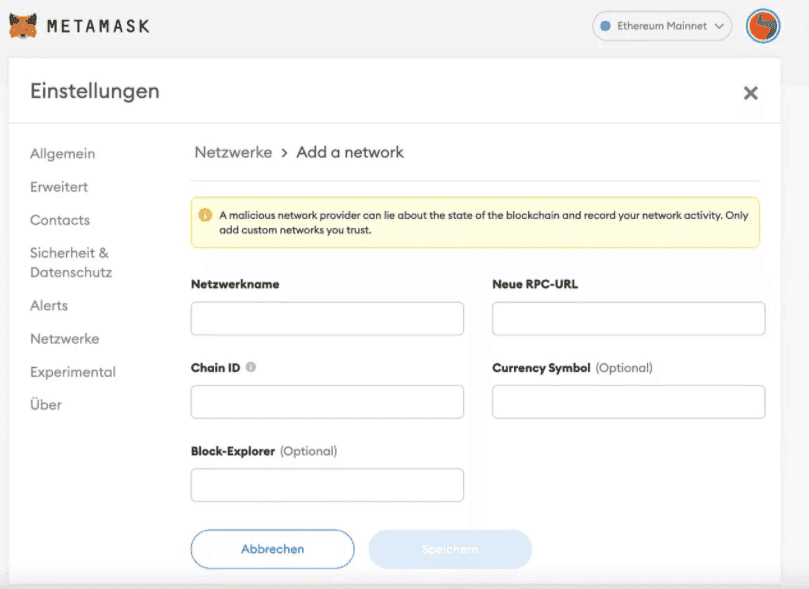
Task: Focus the Netzwerkname input field
Action: (327, 319)
